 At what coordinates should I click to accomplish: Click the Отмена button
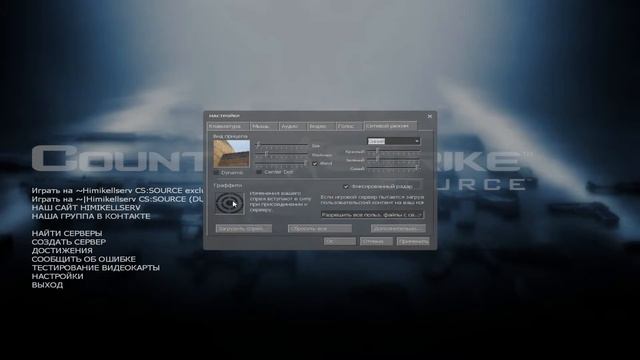[x=376, y=242]
